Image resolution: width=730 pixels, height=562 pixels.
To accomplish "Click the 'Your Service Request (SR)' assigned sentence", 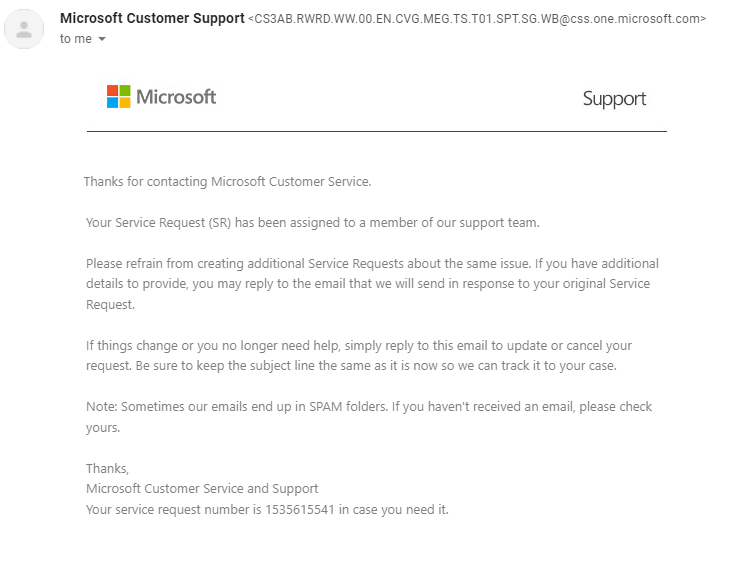I will pyautogui.click(x=312, y=223).
